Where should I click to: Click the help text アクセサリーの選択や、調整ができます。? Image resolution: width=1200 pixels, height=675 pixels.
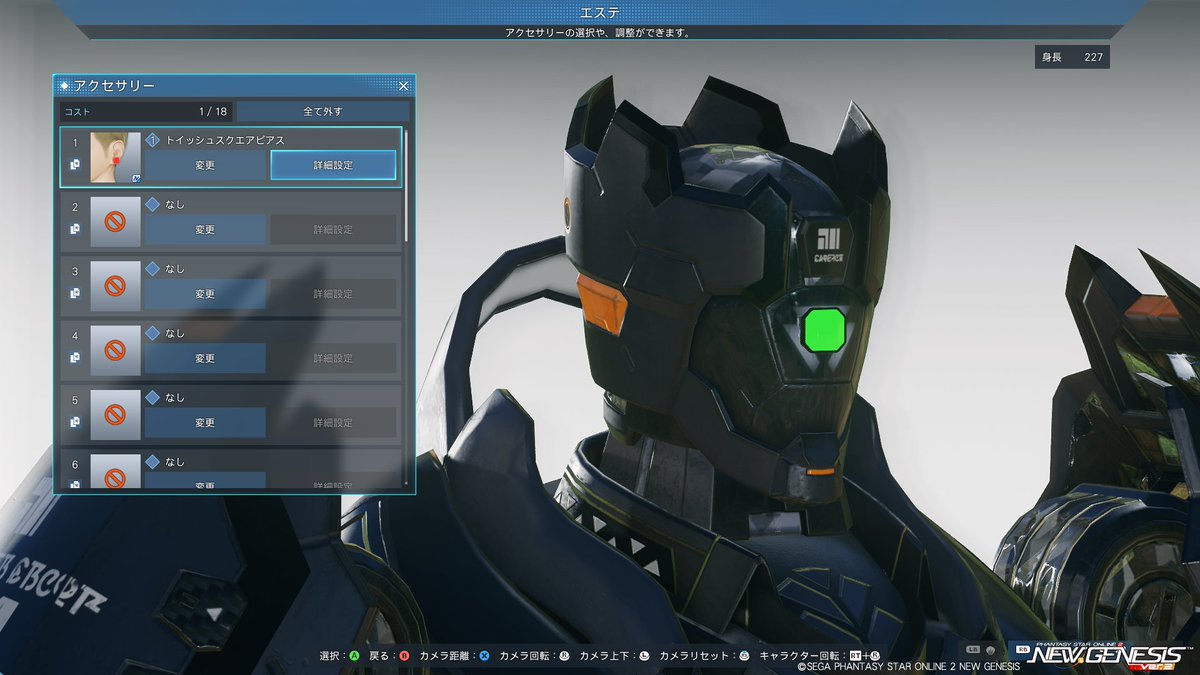tap(598, 32)
